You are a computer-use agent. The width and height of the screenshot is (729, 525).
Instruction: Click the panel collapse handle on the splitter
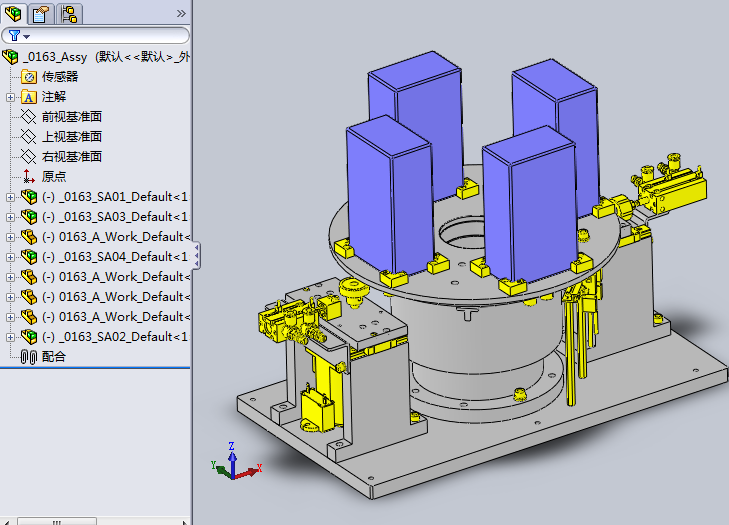tap(197, 255)
